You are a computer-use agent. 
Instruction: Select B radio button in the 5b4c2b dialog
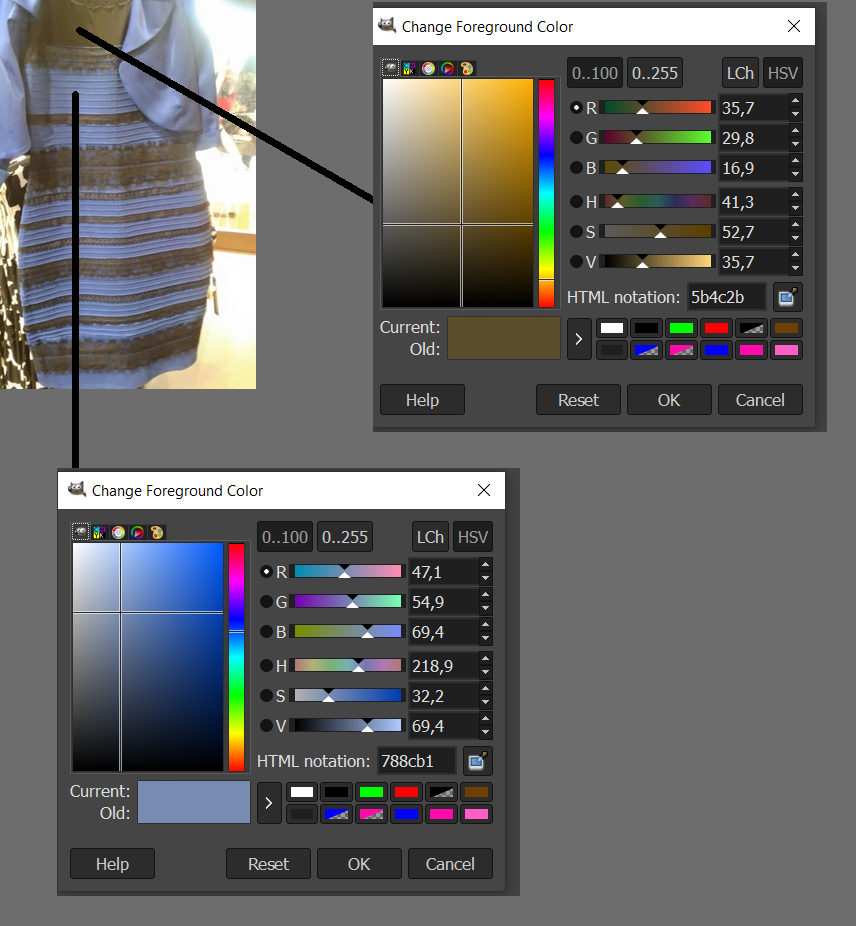pyautogui.click(x=576, y=168)
